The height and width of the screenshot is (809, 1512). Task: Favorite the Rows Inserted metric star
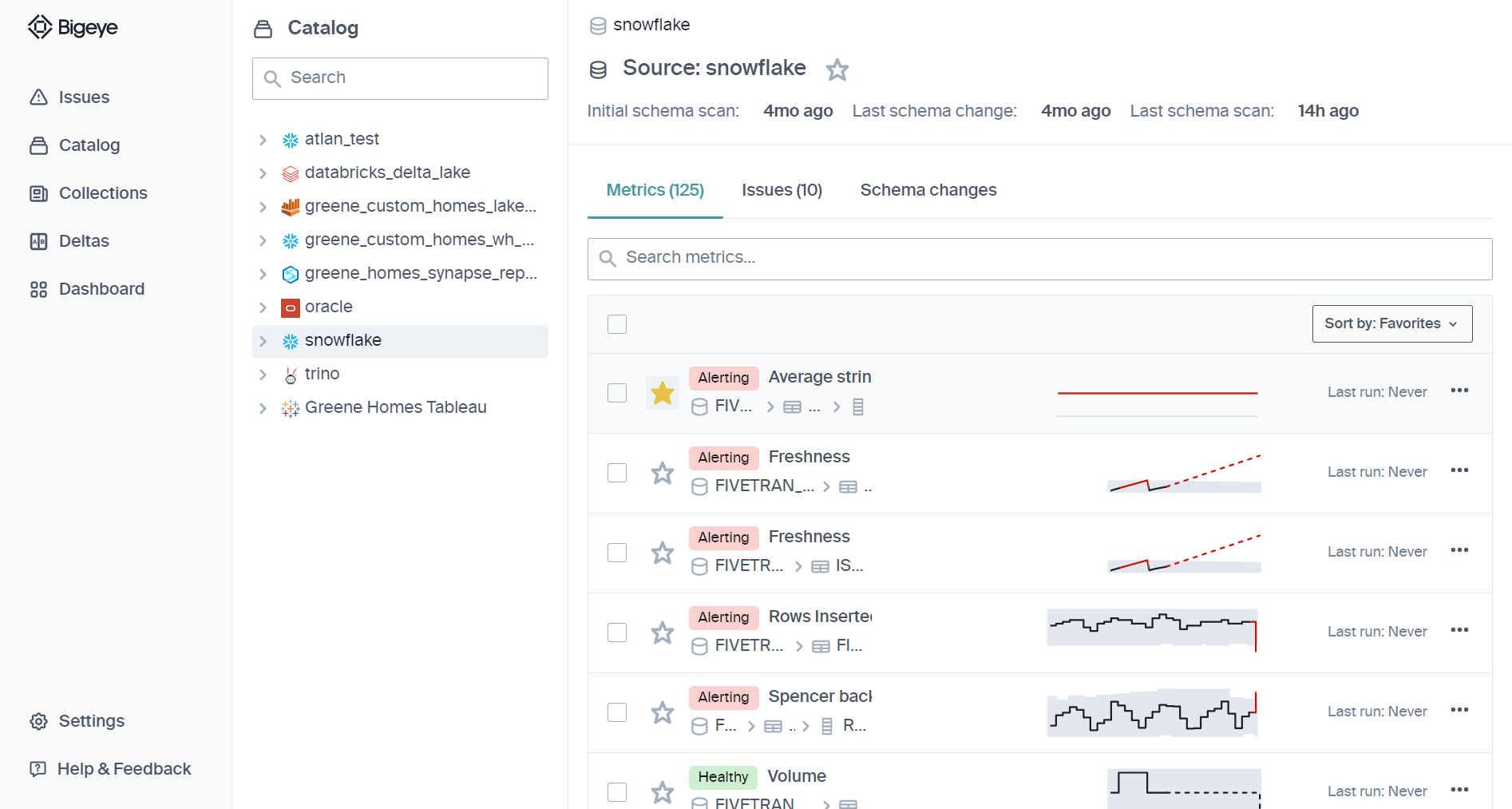point(663,633)
